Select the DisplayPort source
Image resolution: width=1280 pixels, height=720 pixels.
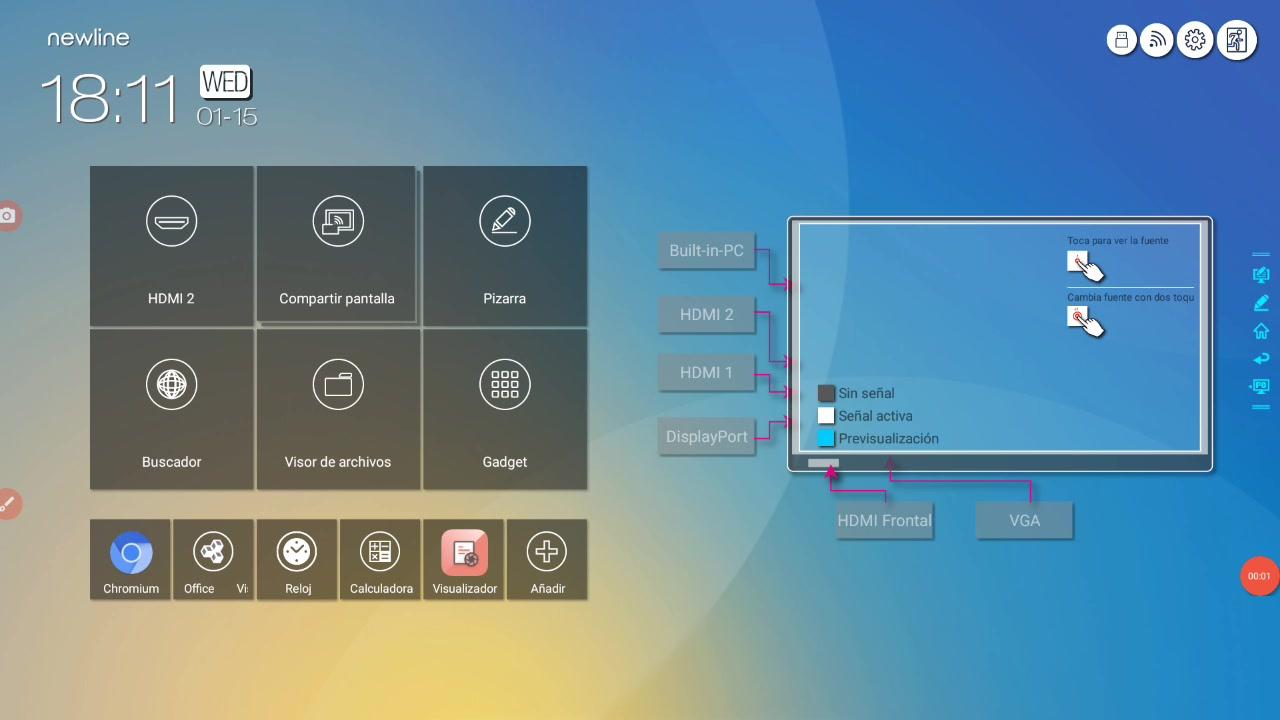[x=707, y=436]
